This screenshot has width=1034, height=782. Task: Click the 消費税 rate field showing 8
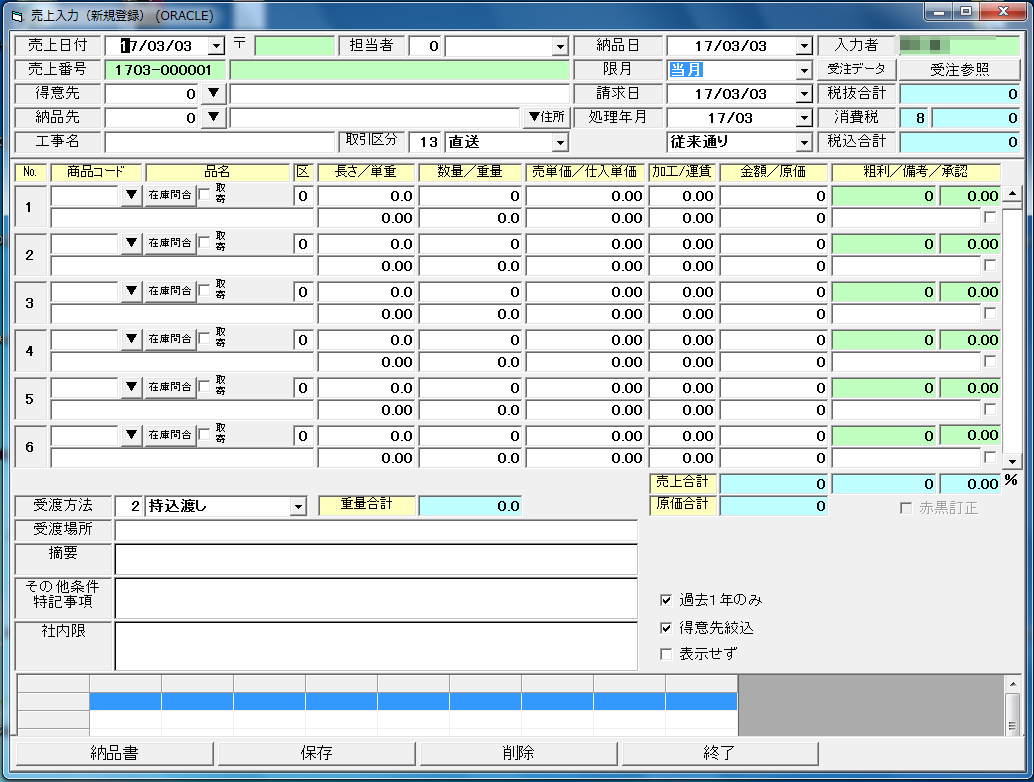click(914, 118)
